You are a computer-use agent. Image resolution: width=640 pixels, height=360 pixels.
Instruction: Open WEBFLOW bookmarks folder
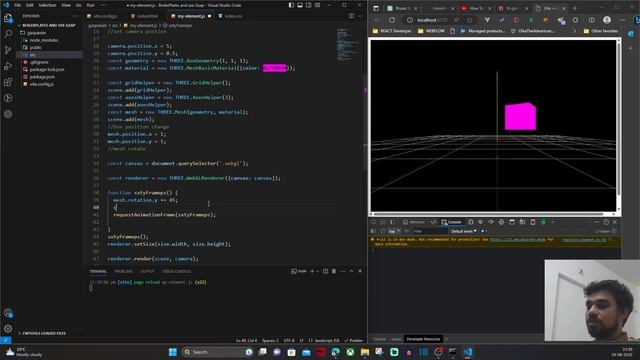pyautogui.click(x=431, y=31)
